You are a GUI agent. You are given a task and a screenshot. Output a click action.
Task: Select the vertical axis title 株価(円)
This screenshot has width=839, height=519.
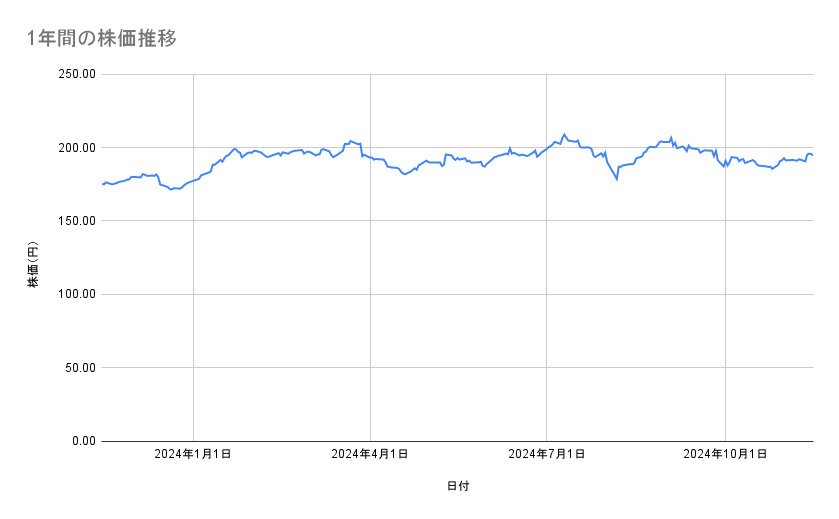coord(33,268)
